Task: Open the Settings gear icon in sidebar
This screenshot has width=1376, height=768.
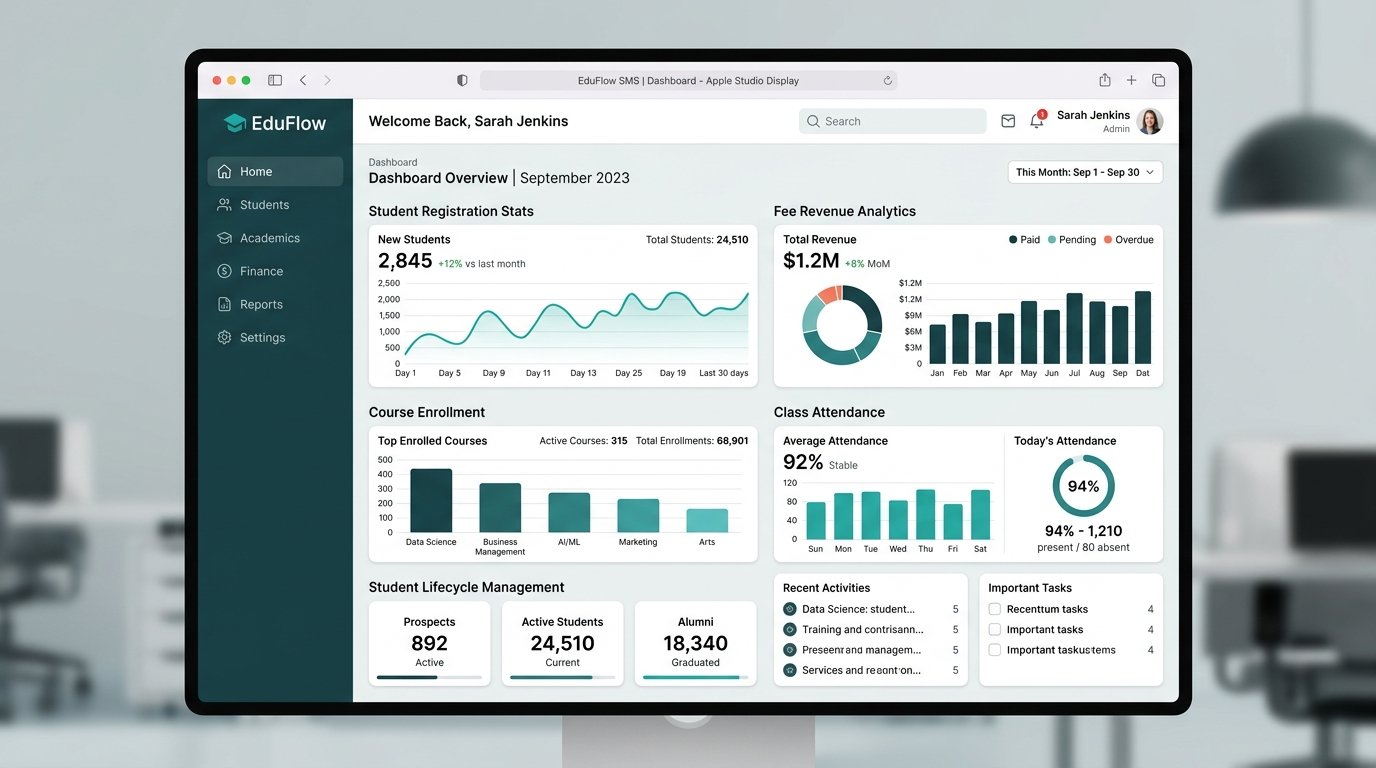Action: [224, 338]
